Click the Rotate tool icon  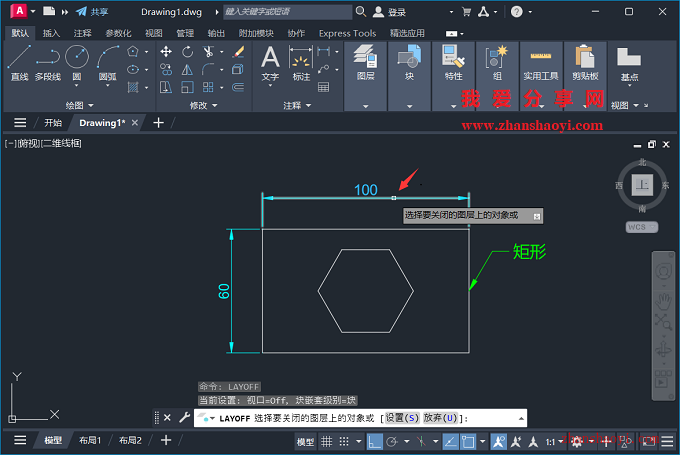pos(187,52)
